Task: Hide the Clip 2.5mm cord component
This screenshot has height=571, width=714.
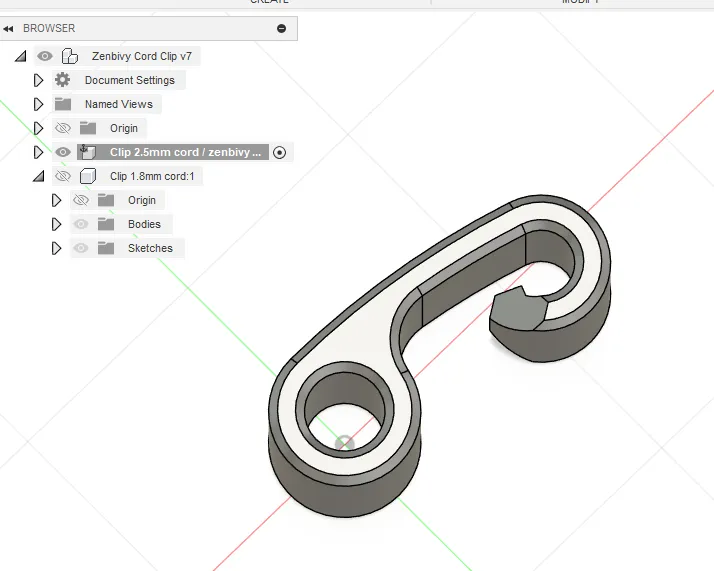Action: pos(63,152)
